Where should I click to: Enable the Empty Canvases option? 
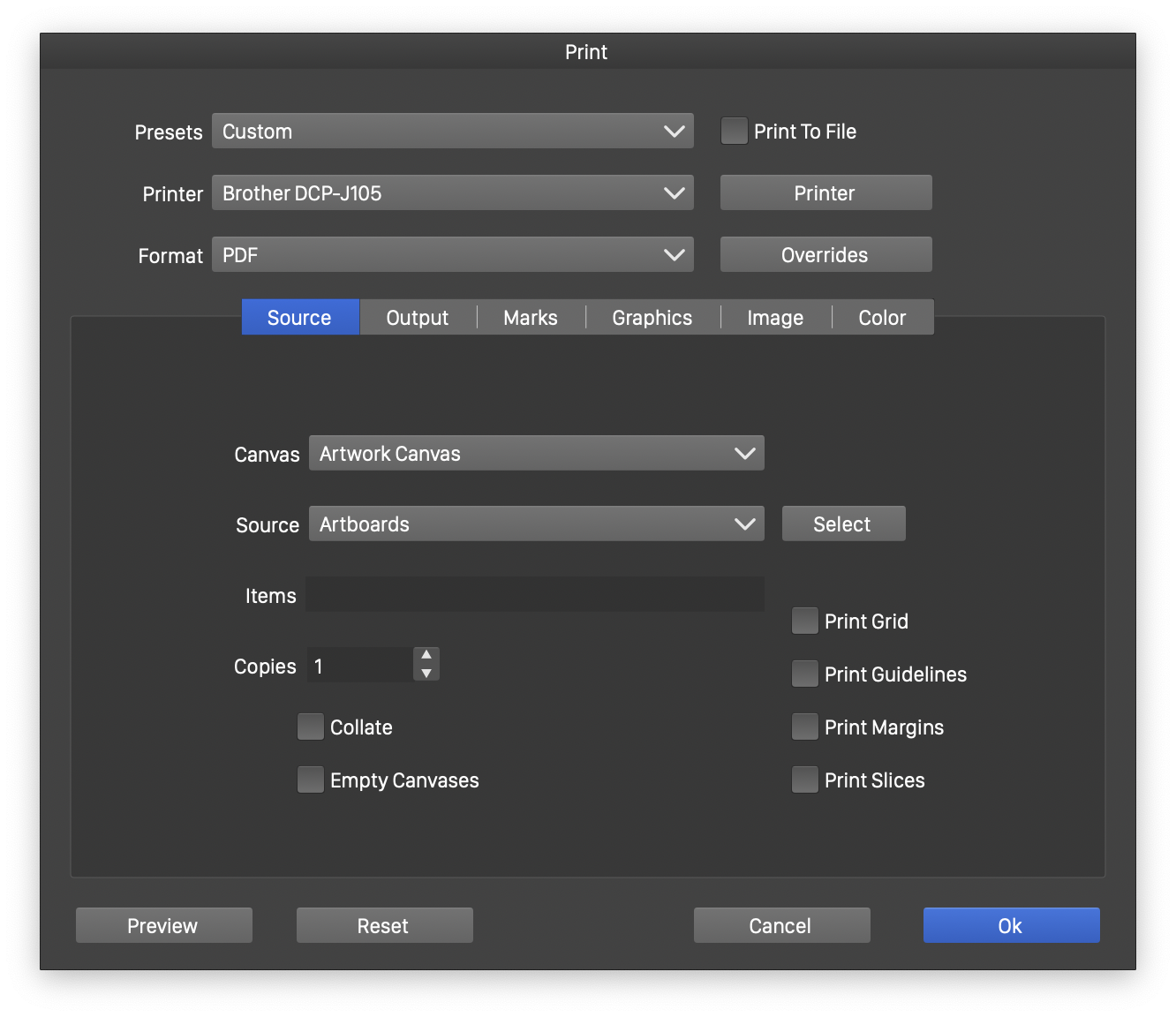(x=311, y=780)
